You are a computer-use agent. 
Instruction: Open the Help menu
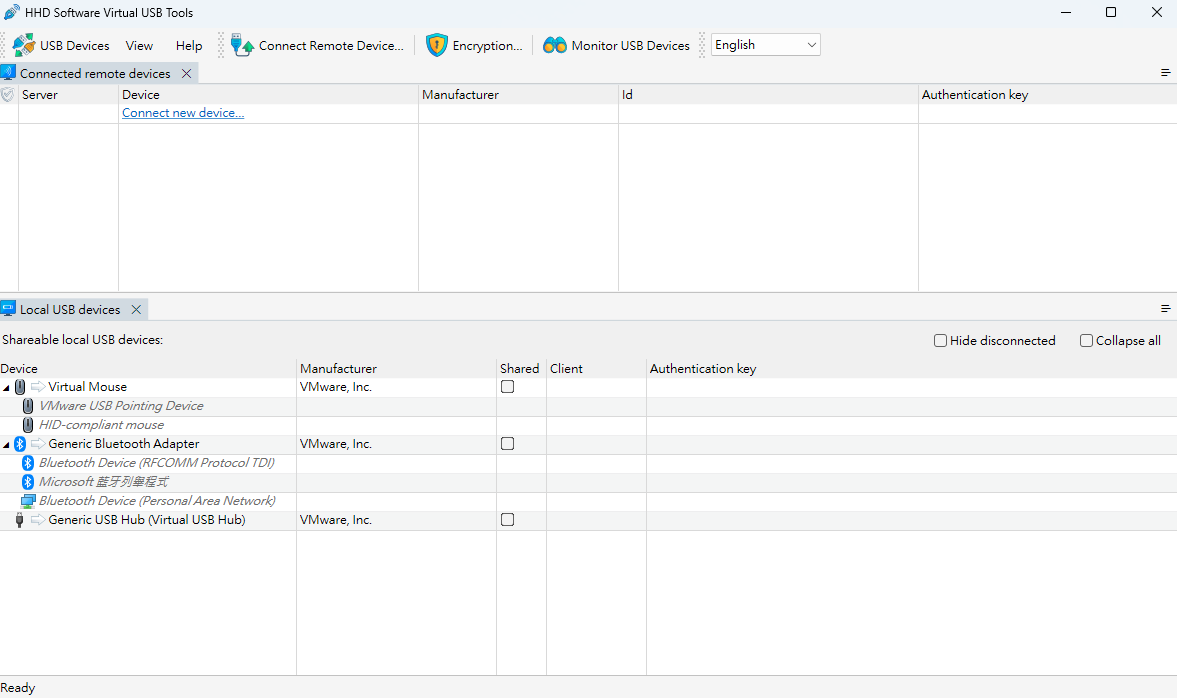pos(189,46)
